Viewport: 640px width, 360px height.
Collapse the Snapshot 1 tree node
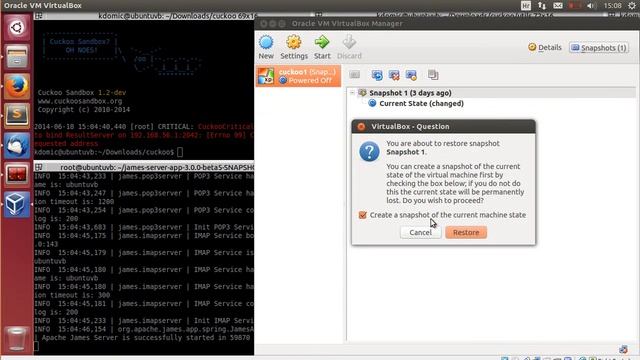[x=353, y=93]
